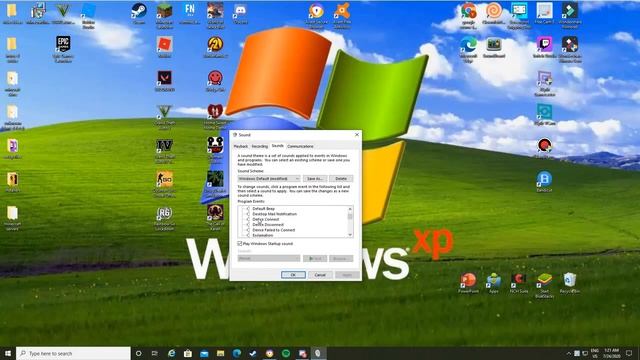This screenshot has height=360, width=640.
Task: Open Mail app from the taskbar
Action: tap(204, 353)
